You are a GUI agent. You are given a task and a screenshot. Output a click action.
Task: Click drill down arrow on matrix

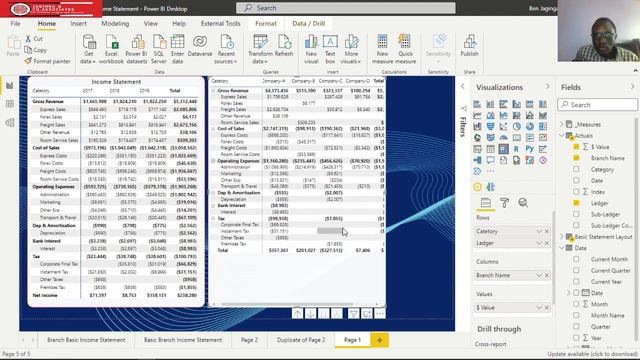pyautogui.click(x=311, y=313)
